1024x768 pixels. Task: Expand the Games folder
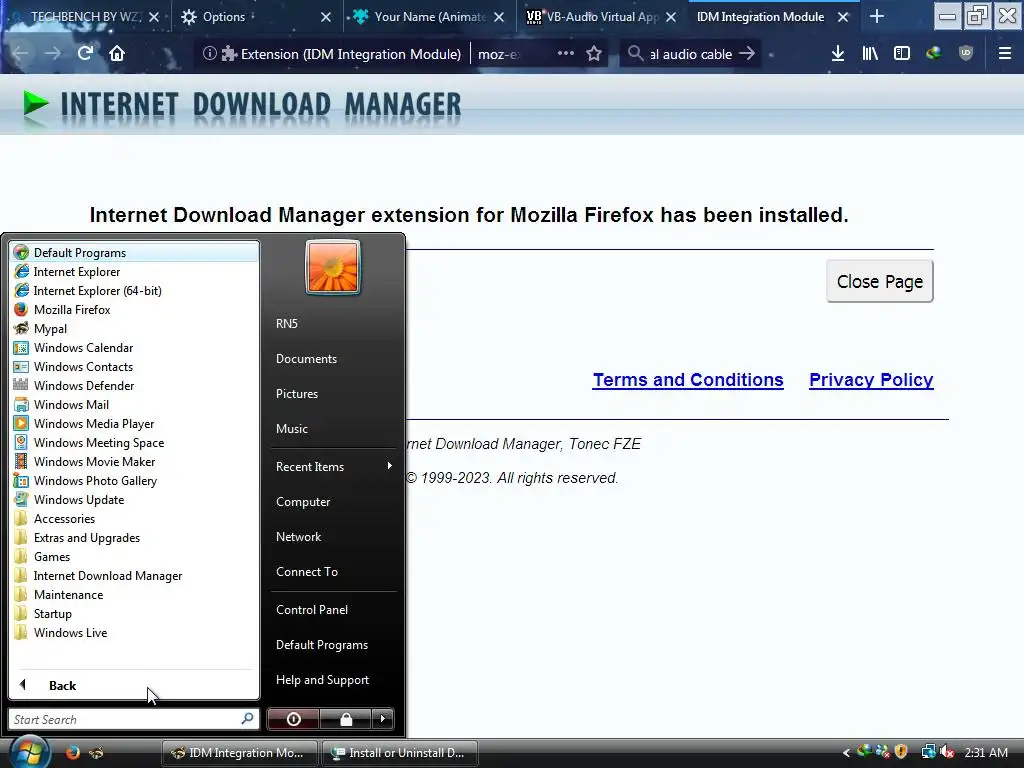135,556
